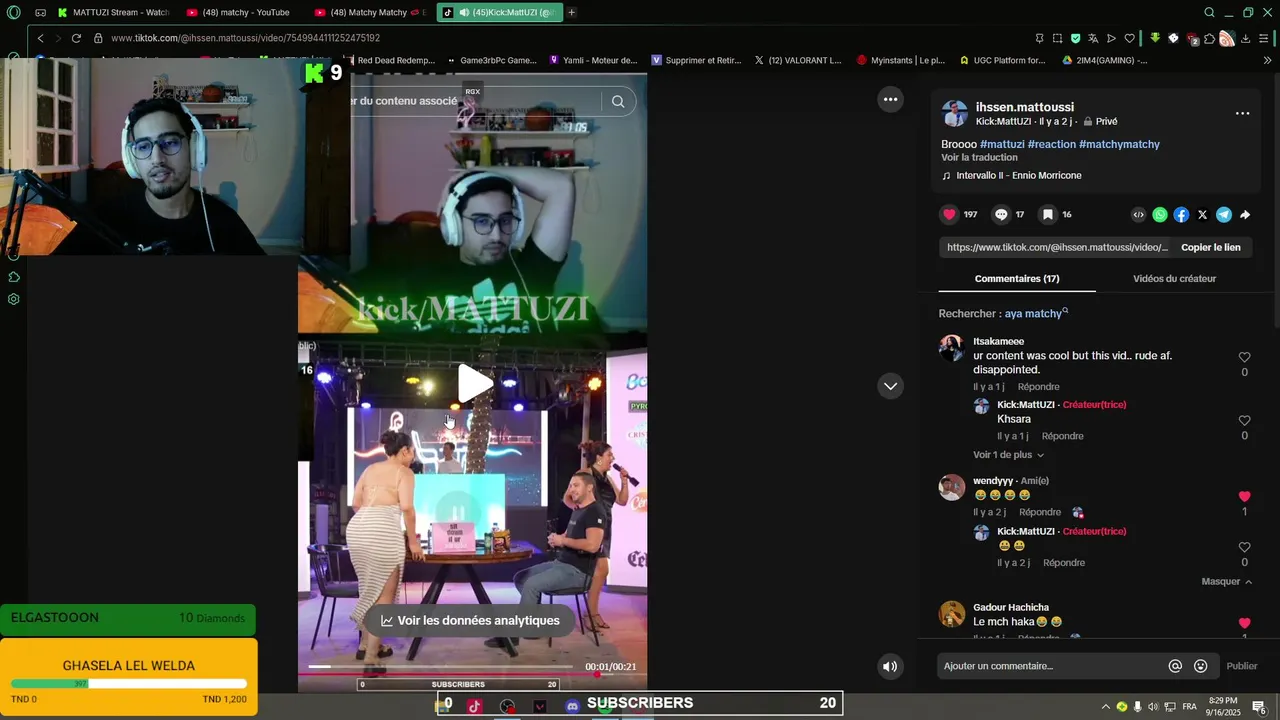Click the green ad blocker shield
1280x720 pixels.
click(1075, 38)
